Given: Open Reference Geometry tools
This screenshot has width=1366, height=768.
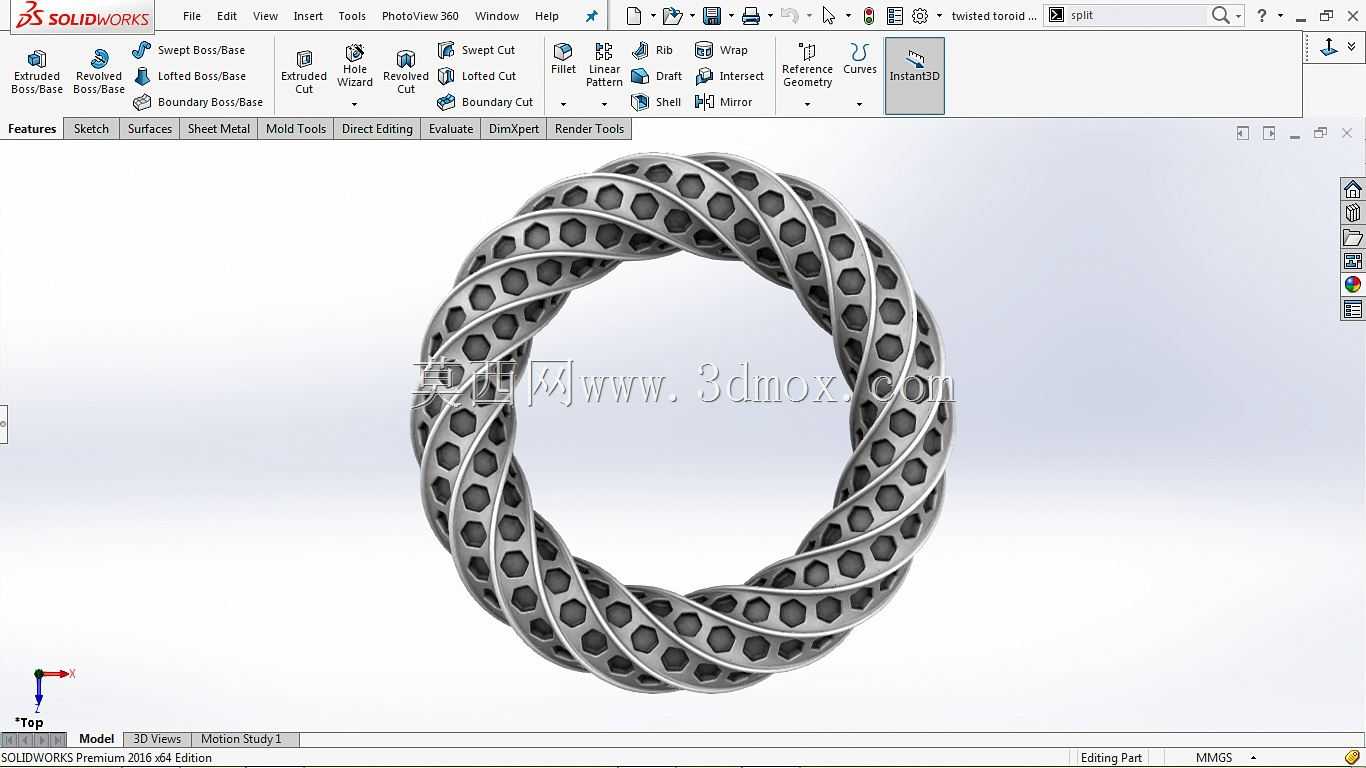Looking at the screenshot, I should pos(807,66).
